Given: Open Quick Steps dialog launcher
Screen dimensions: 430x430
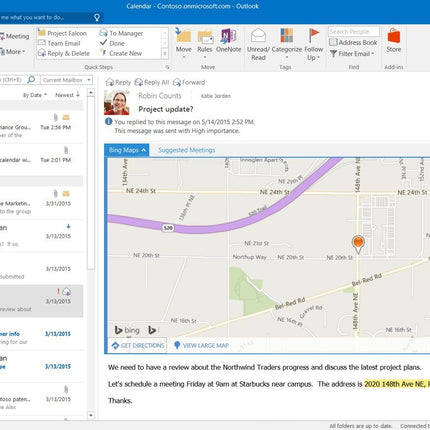Looking at the screenshot, I should [167, 67].
